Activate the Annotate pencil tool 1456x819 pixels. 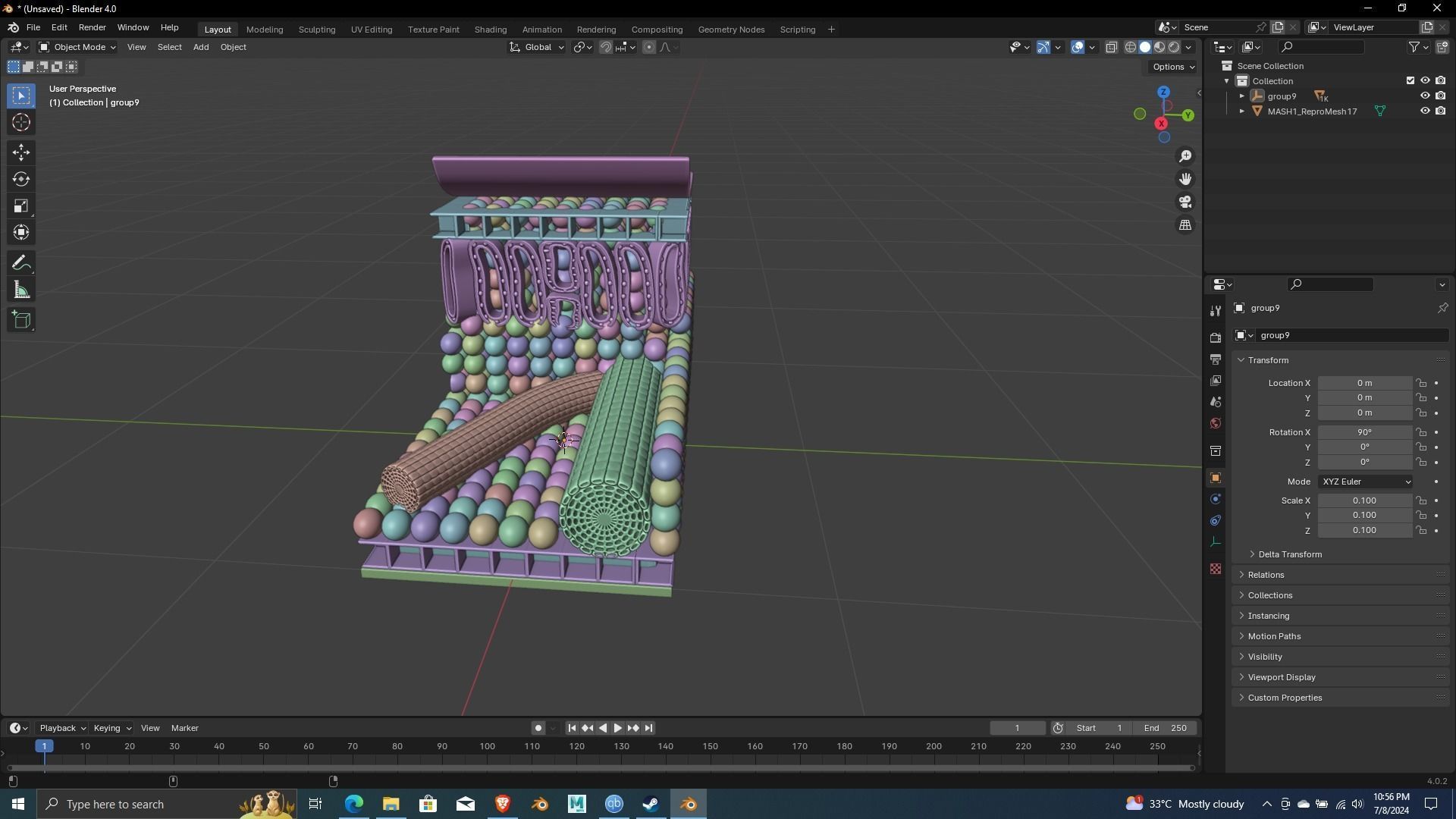point(21,263)
